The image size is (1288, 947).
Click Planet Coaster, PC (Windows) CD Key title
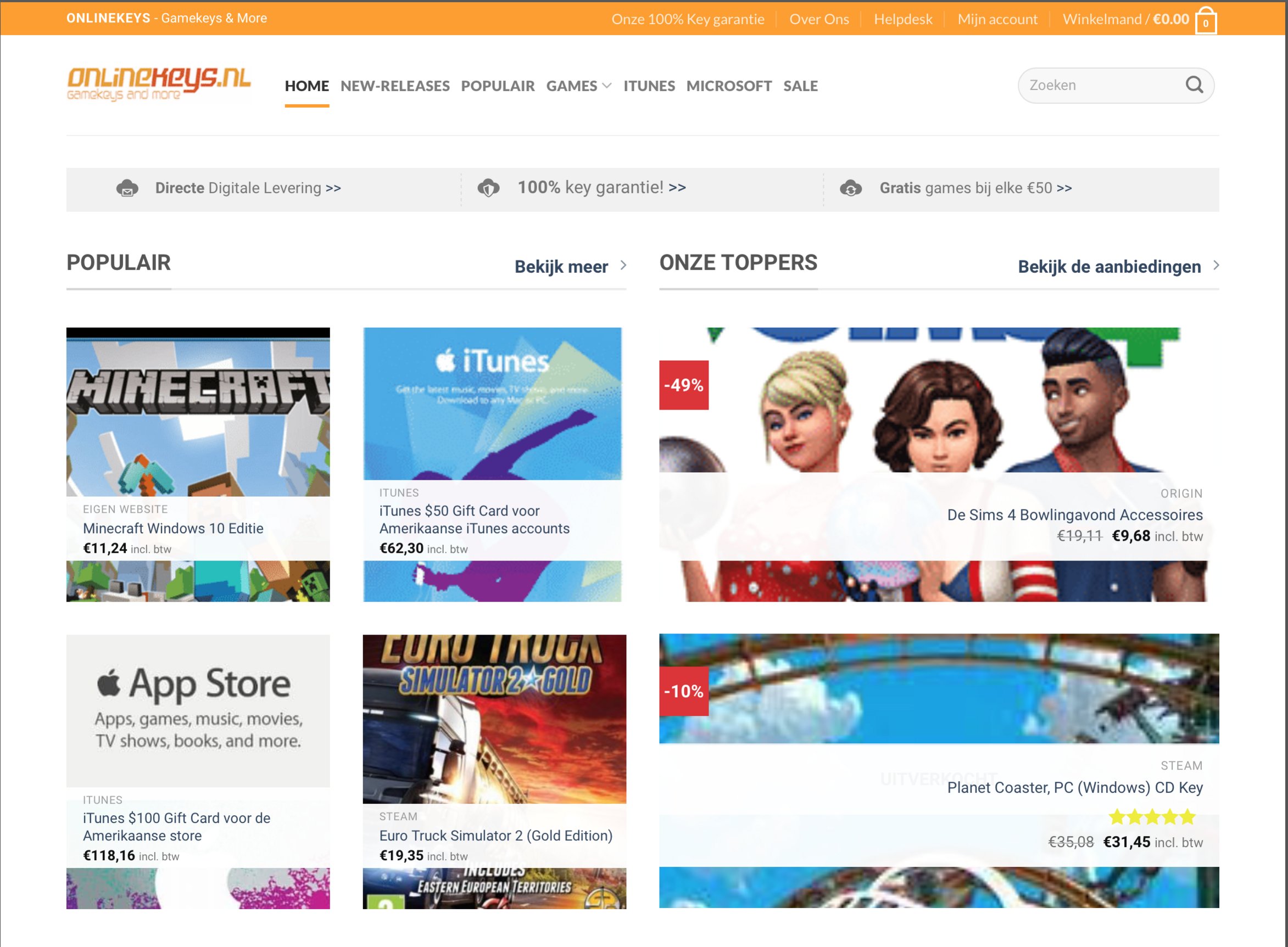(x=1075, y=788)
